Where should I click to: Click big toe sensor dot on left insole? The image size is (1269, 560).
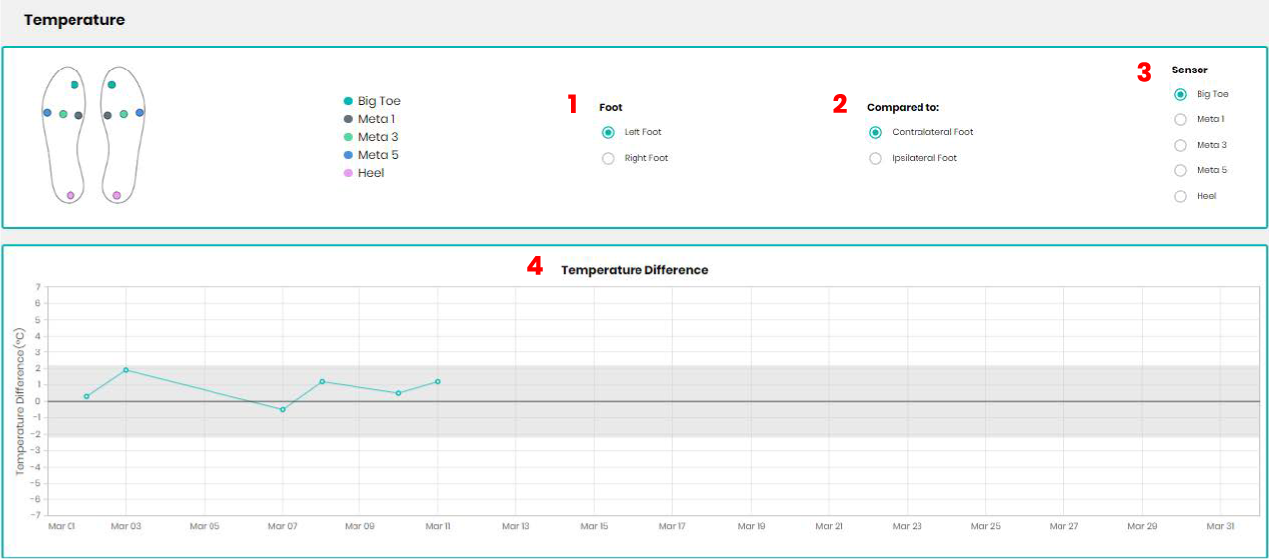coord(74,85)
